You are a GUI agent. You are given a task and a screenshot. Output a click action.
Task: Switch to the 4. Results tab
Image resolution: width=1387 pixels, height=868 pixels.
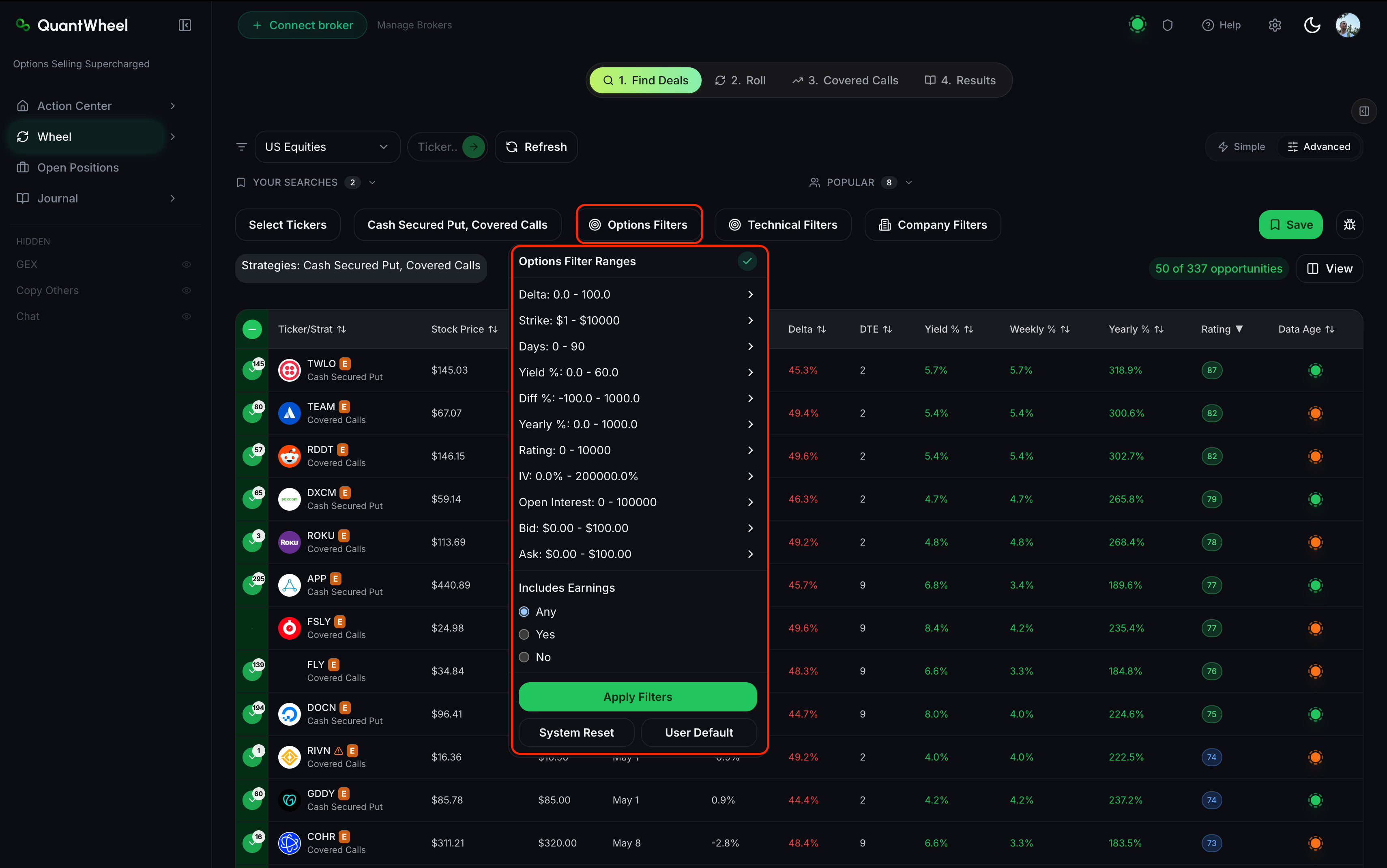tap(961, 80)
